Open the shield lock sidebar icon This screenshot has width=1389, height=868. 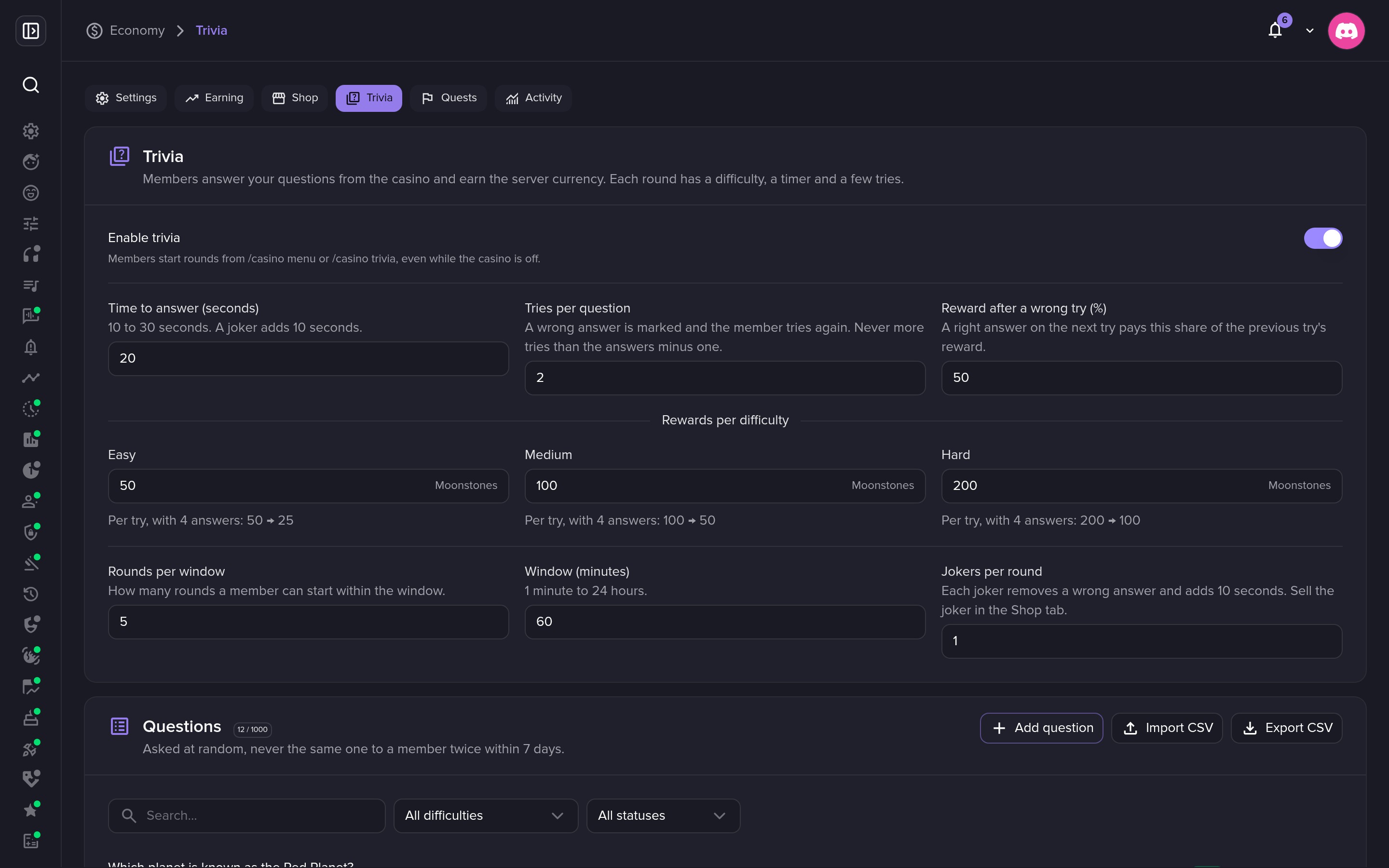(30, 532)
